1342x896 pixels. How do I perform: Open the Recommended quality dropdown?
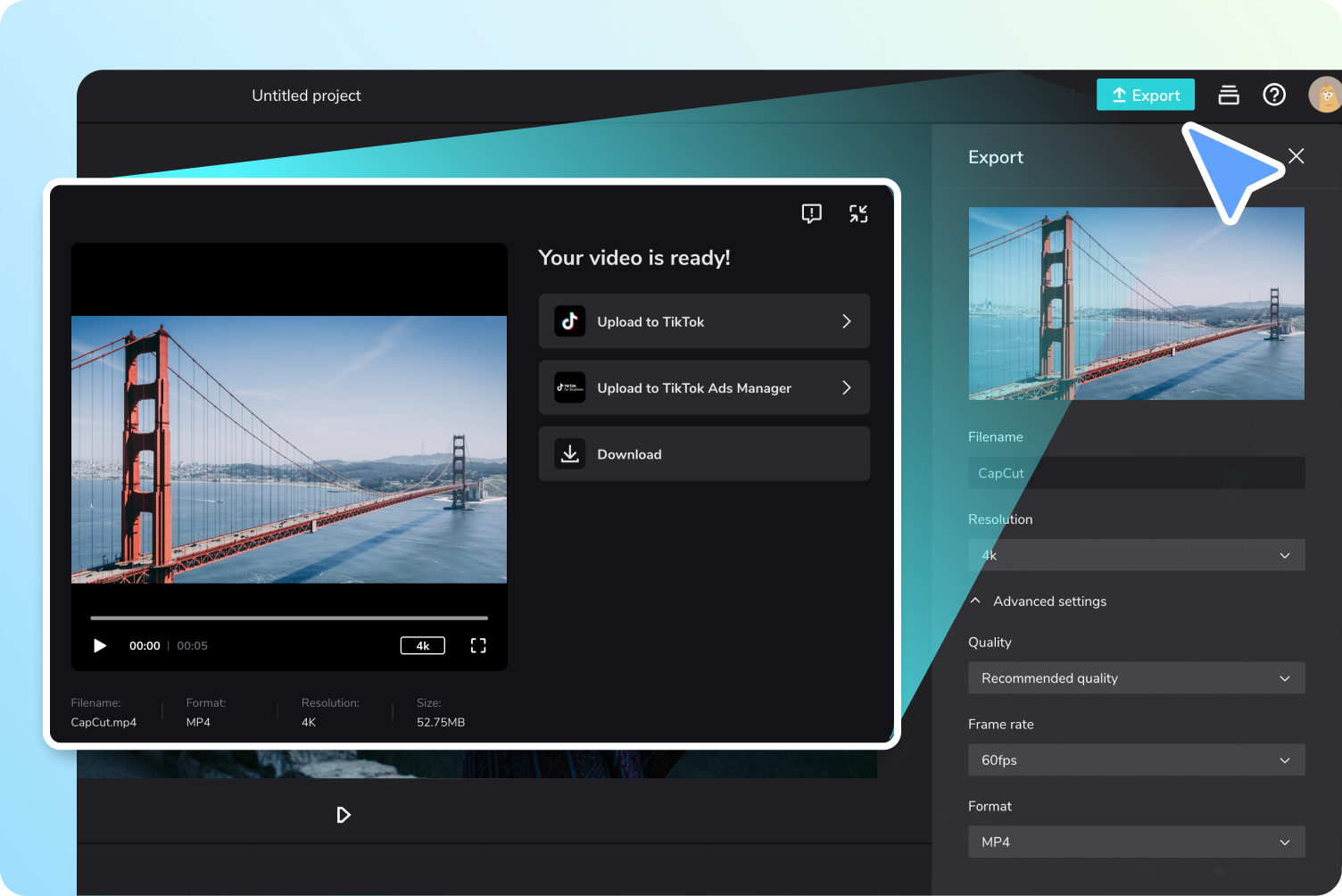pos(1136,678)
